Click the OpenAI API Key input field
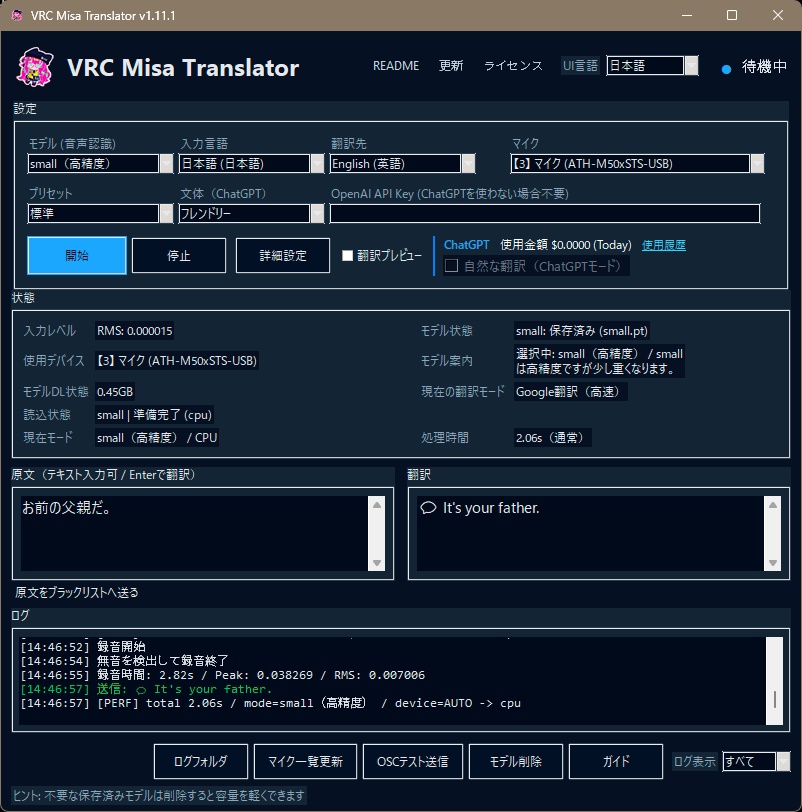This screenshot has height=812, width=802. pos(545,213)
